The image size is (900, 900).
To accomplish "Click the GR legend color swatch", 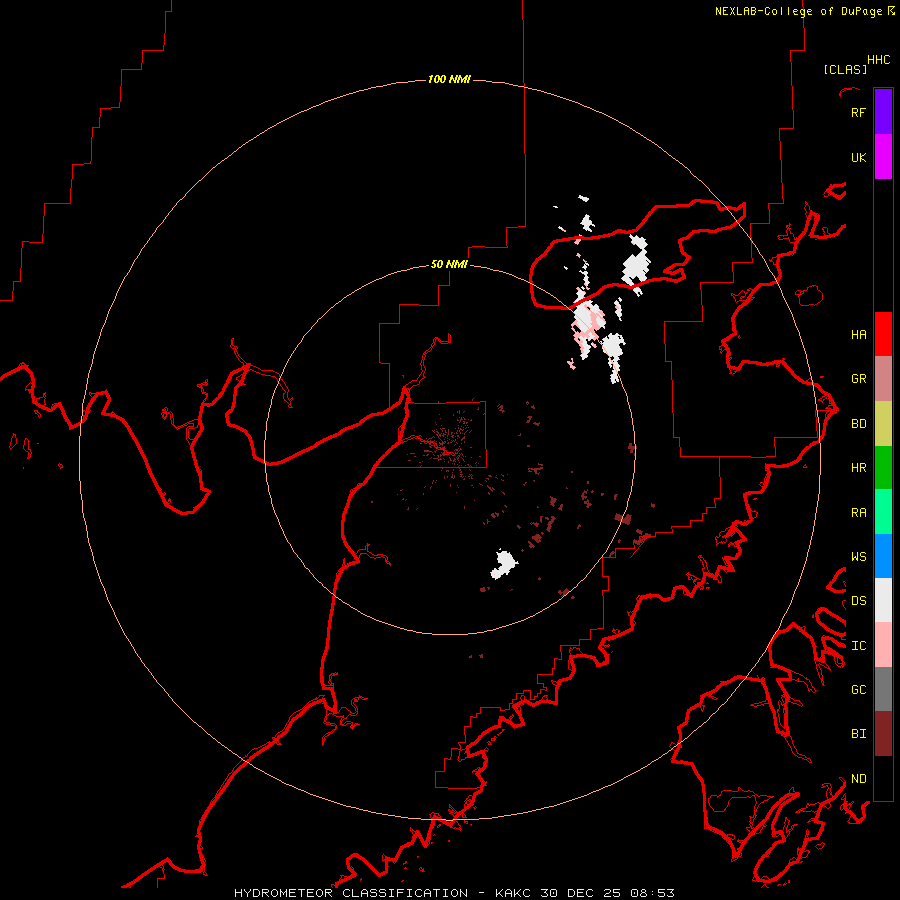I will click(883, 379).
